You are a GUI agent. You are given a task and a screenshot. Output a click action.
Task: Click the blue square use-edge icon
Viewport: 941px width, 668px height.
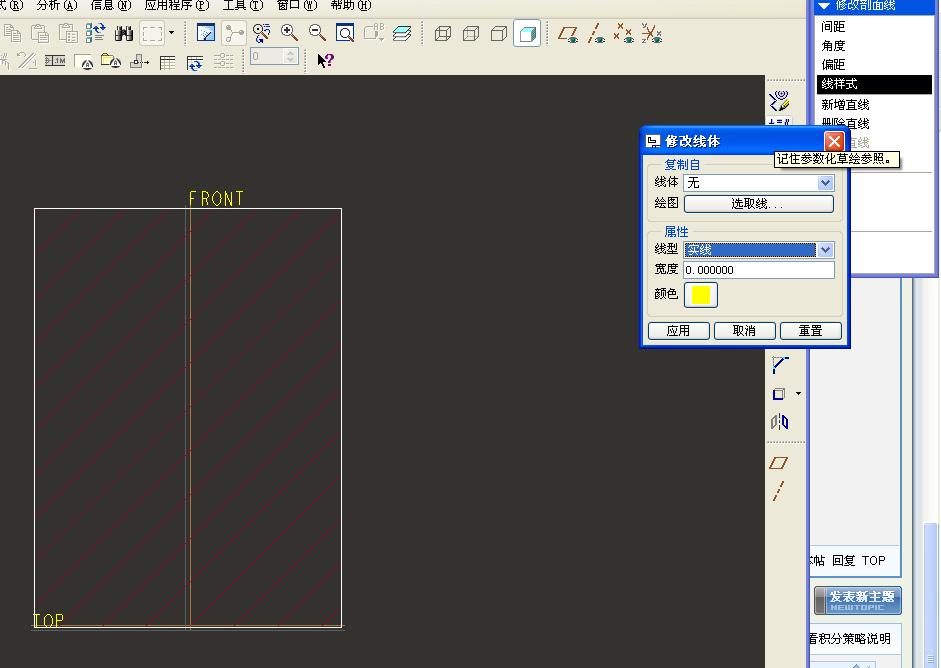pos(779,394)
